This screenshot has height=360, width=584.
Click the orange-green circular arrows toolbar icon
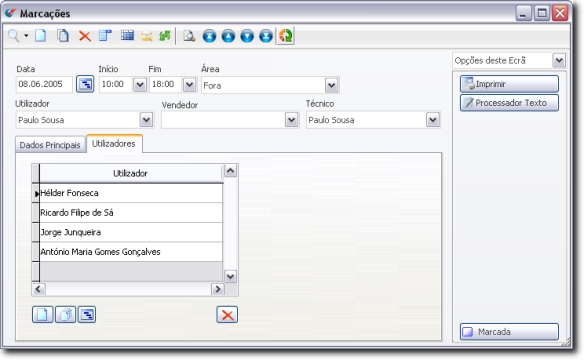[x=285, y=36]
